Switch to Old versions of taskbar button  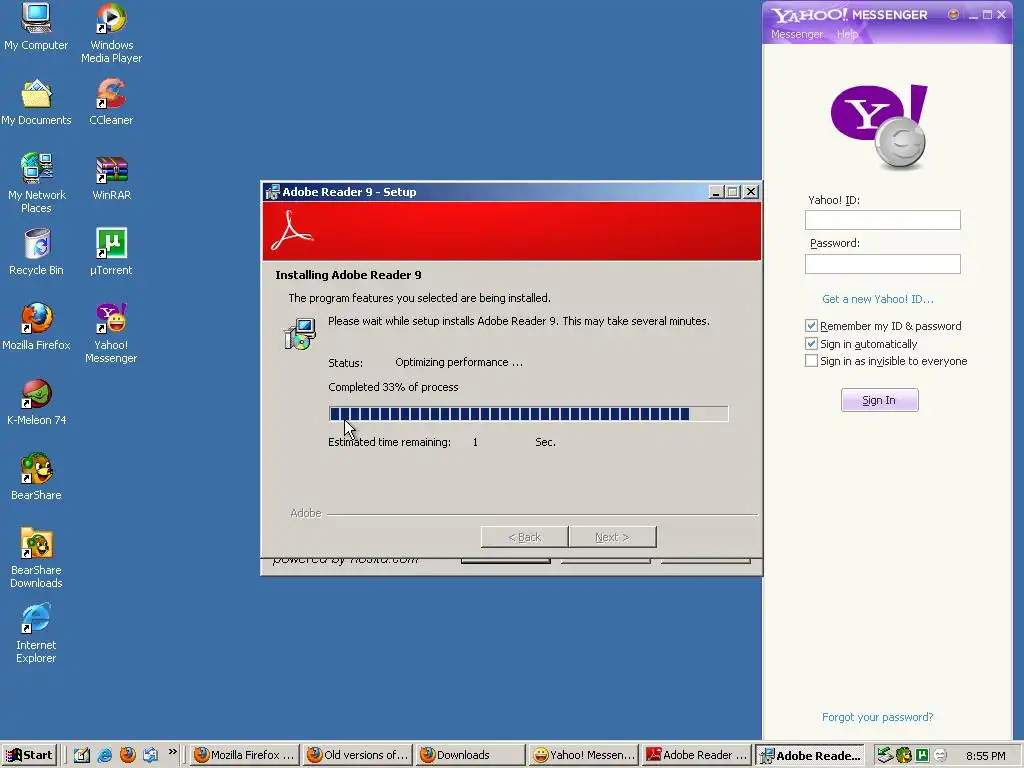click(x=358, y=755)
